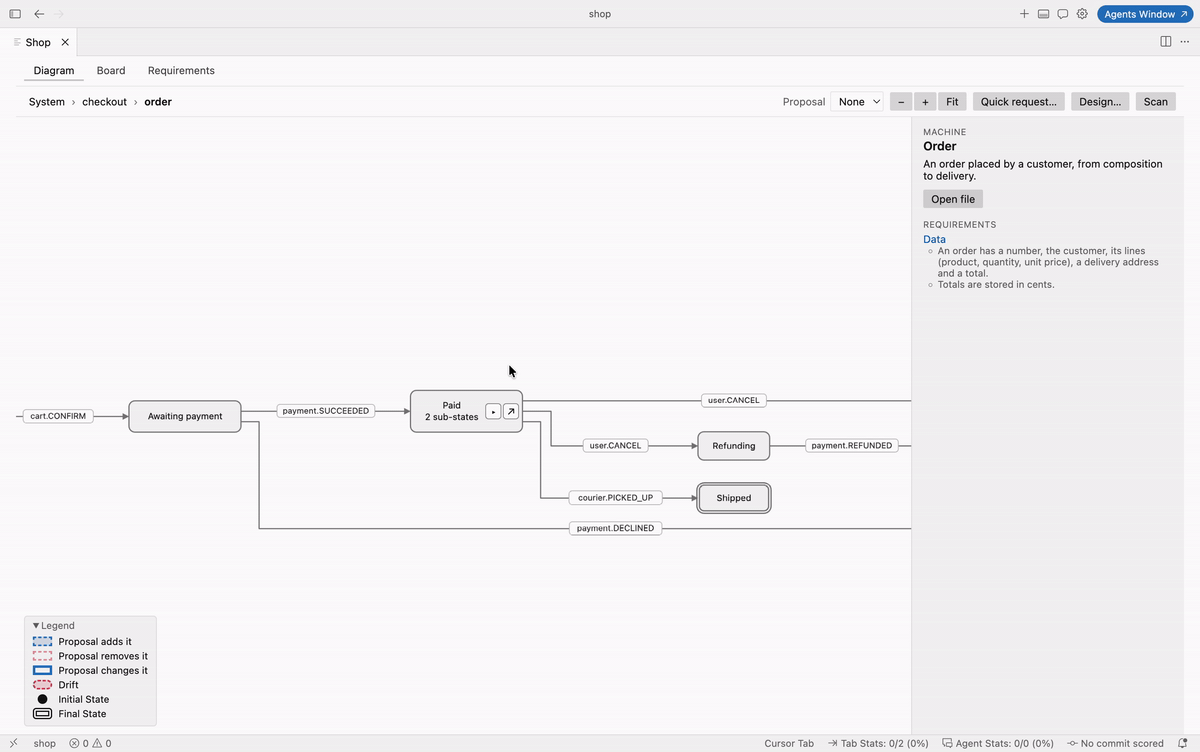Viewport: 1200px width, 752px height.
Task: Navigate to System in breadcrumb
Action: point(47,102)
